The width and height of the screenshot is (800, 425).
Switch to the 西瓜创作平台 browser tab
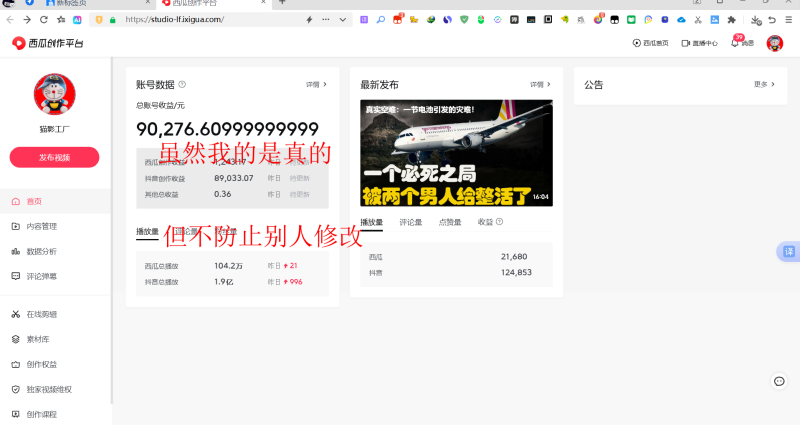tap(214, 3)
